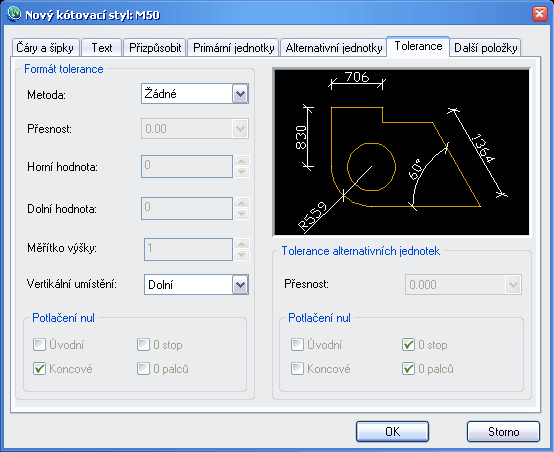Image resolution: width=554 pixels, height=452 pixels.
Task: Click the dimension preview image
Action: point(402,152)
